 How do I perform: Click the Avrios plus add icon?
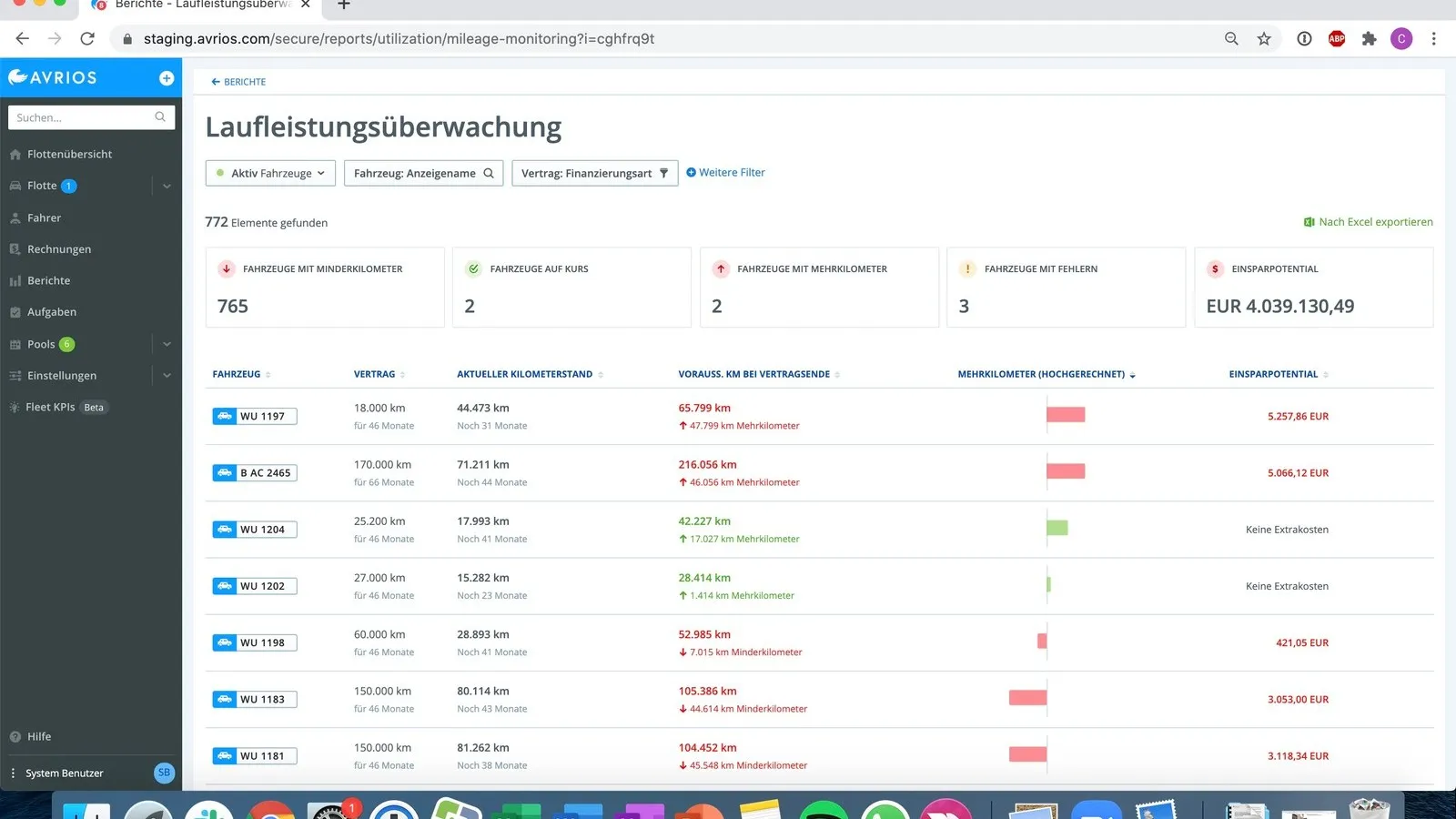(167, 78)
